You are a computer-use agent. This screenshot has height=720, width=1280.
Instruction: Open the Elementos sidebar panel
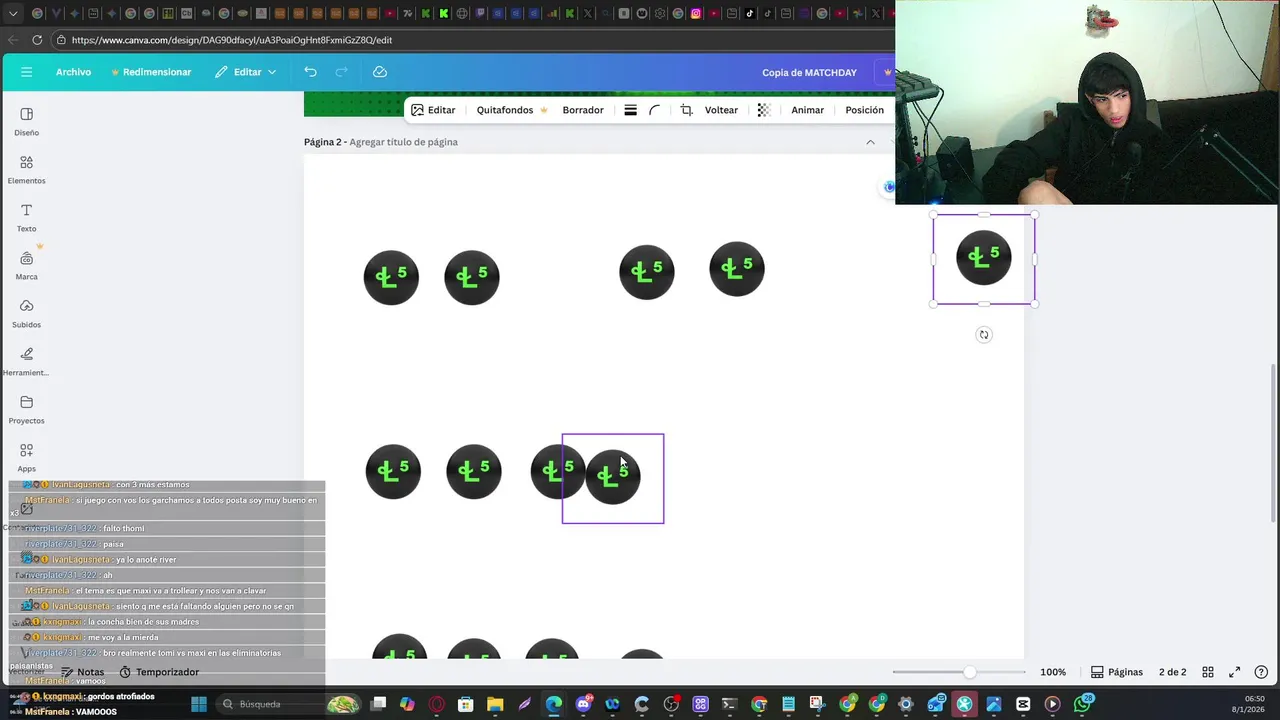click(x=26, y=169)
